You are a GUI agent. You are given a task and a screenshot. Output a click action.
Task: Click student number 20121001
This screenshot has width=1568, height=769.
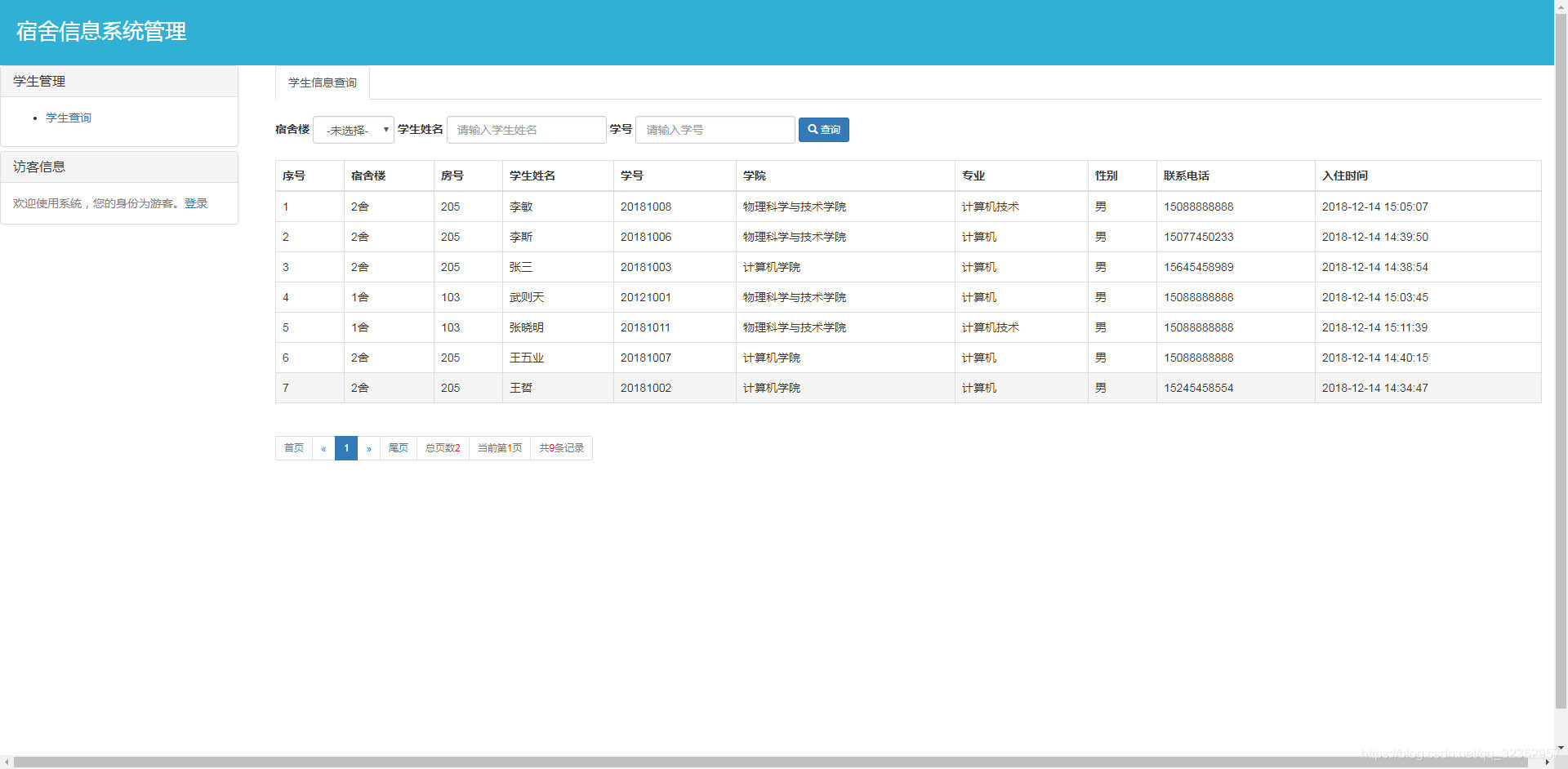click(x=646, y=297)
